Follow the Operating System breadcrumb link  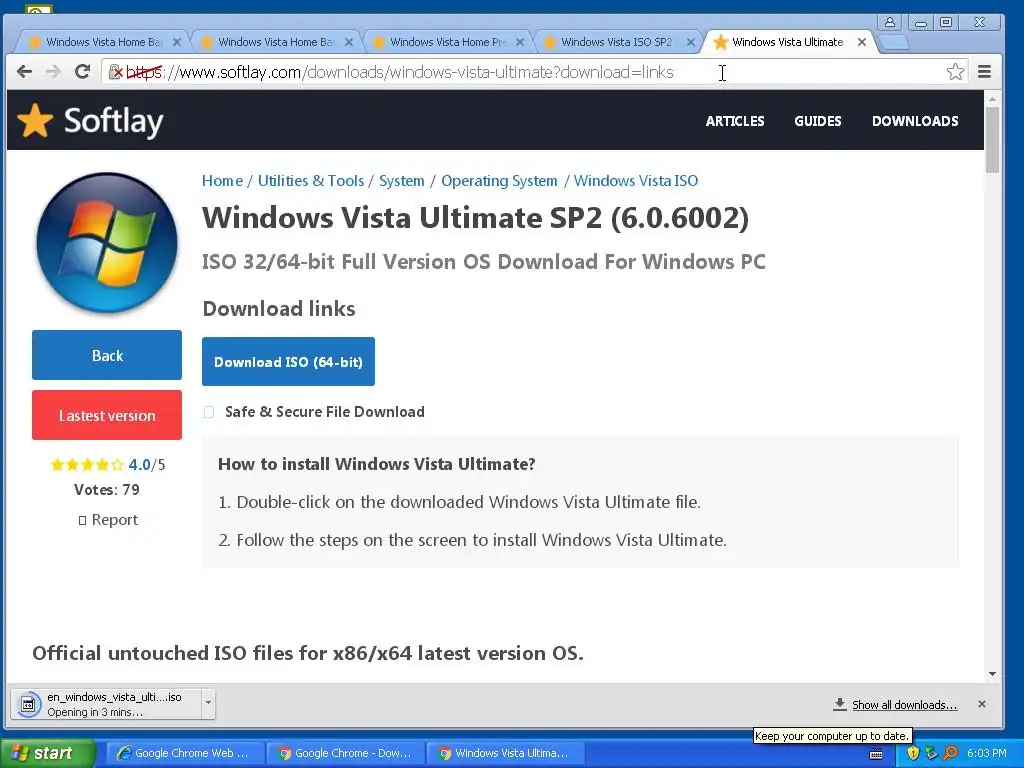click(499, 181)
